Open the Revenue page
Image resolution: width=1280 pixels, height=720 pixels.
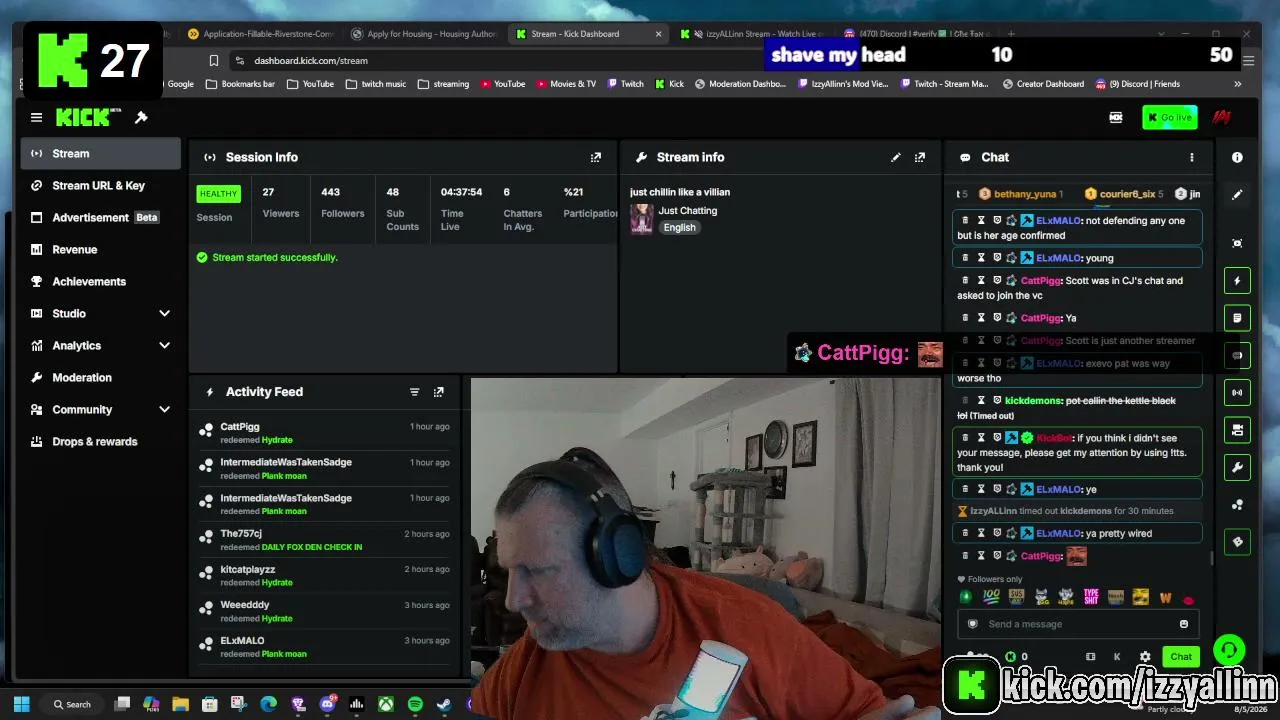(100, 250)
